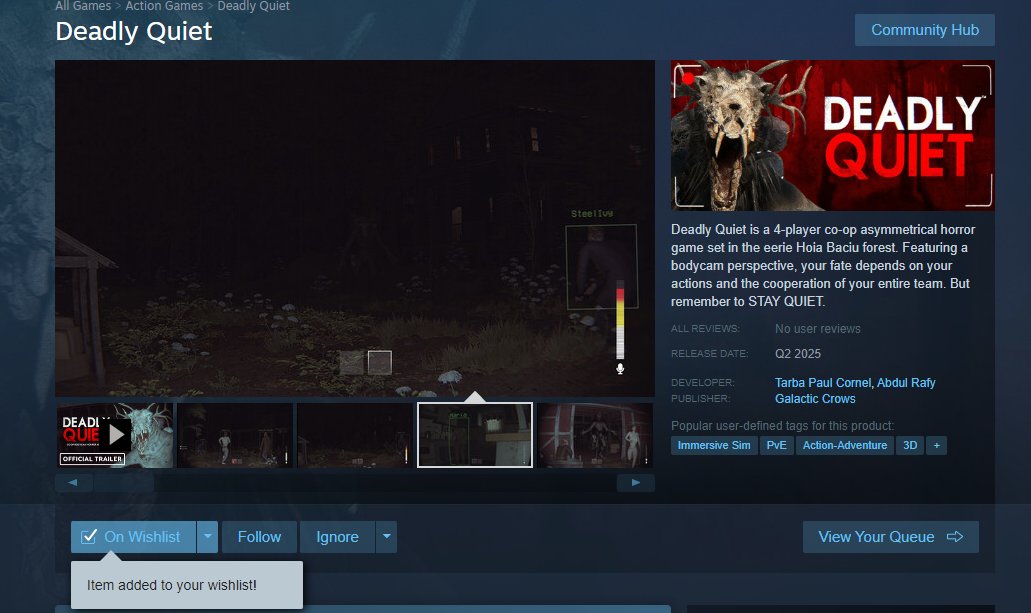
Task: Open the Ignore options dropdown arrow
Action: point(387,537)
